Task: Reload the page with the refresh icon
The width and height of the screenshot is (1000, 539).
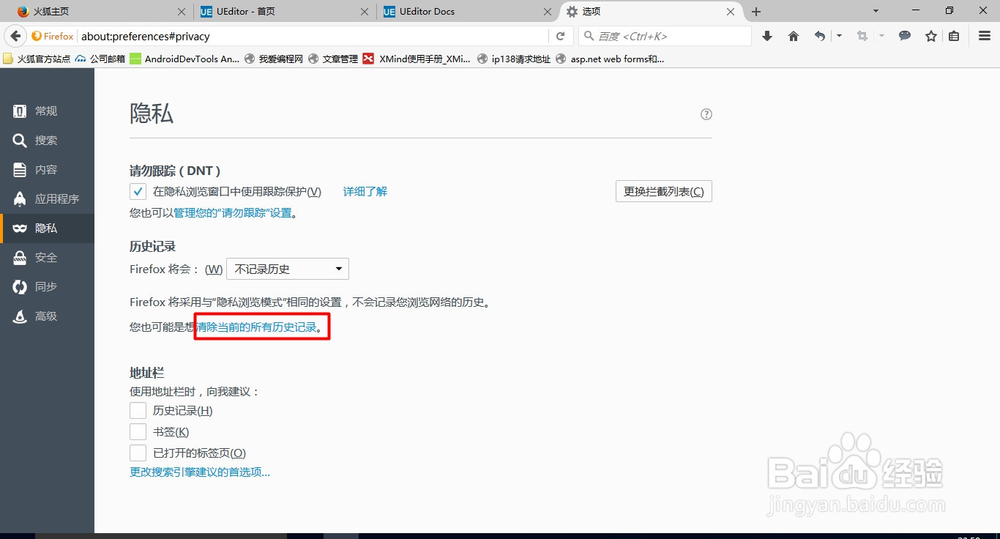Action: tap(561, 36)
